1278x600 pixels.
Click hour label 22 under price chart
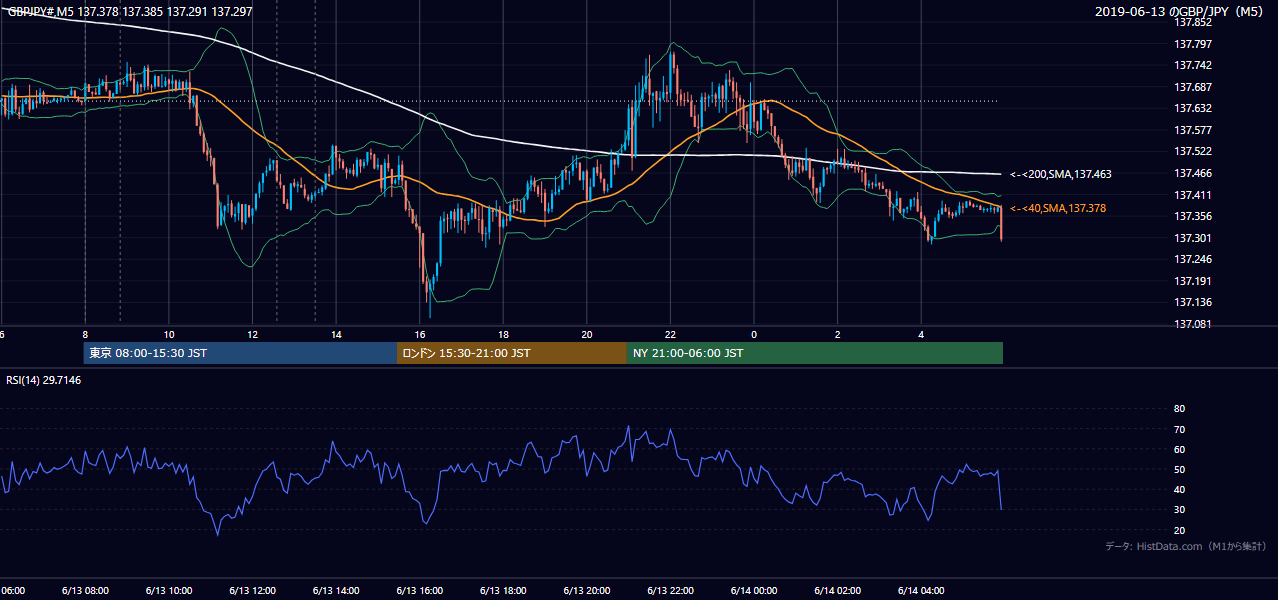click(670, 335)
